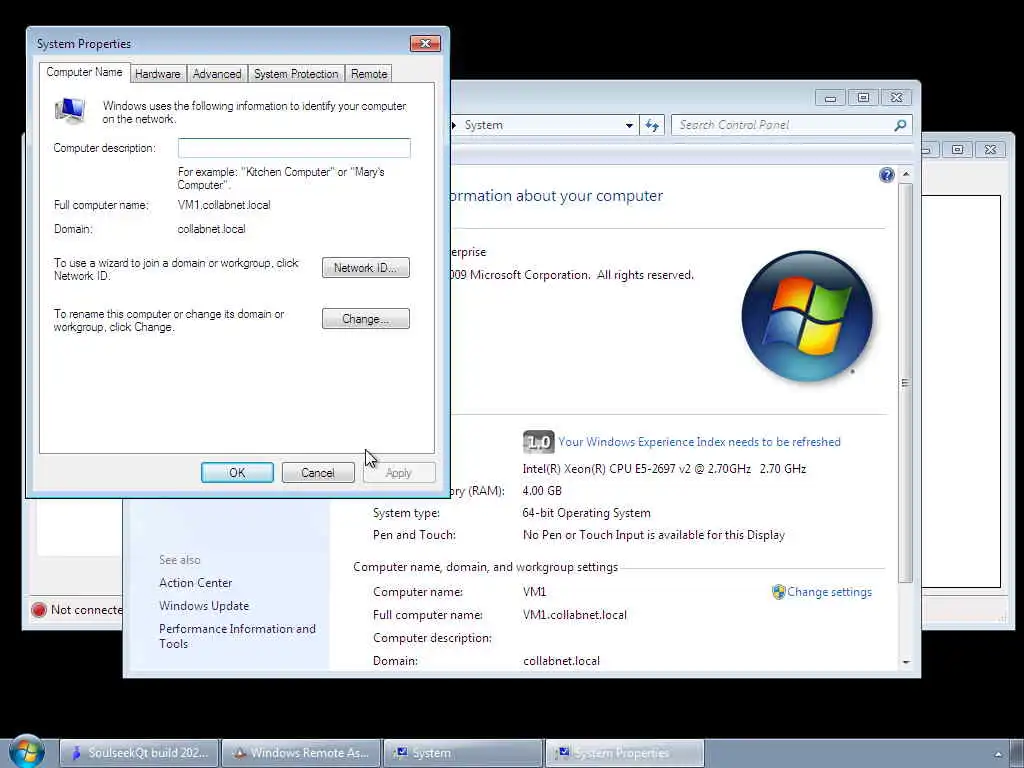Click the search magnifier icon

(900, 125)
